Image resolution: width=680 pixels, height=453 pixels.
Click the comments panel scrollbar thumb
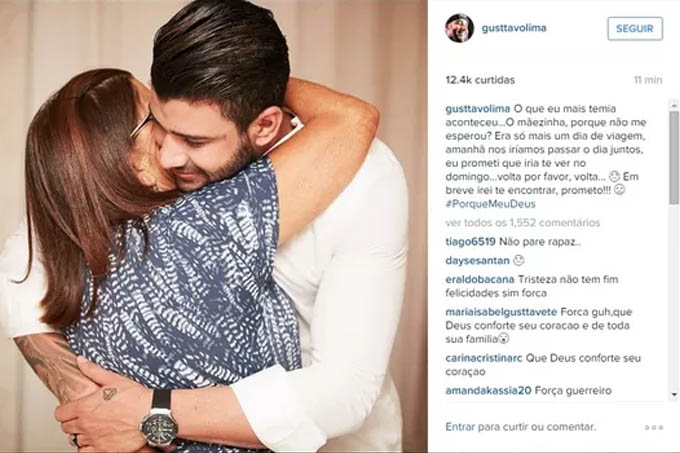click(x=674, y=158)
